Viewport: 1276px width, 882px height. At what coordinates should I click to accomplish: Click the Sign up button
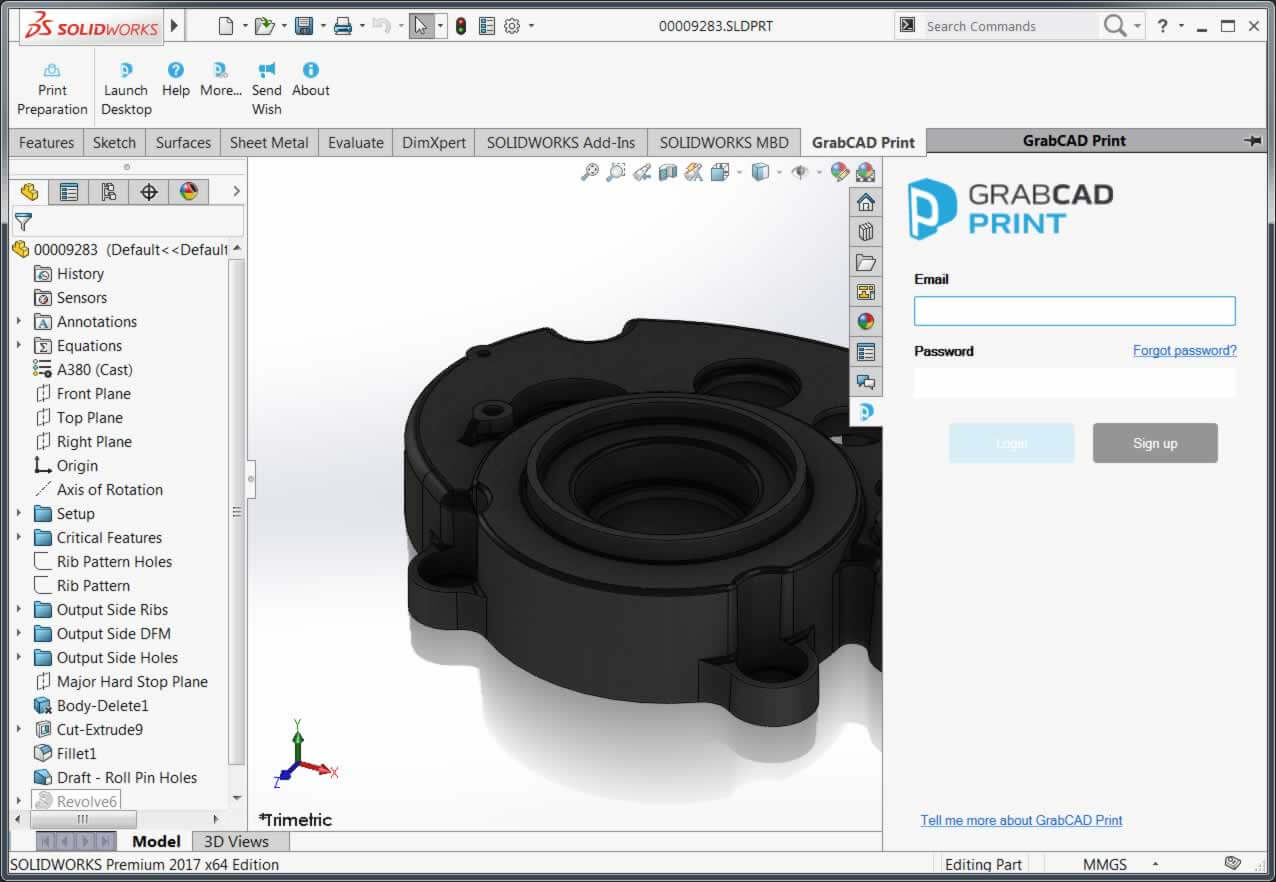click(x=1155, y=443)
